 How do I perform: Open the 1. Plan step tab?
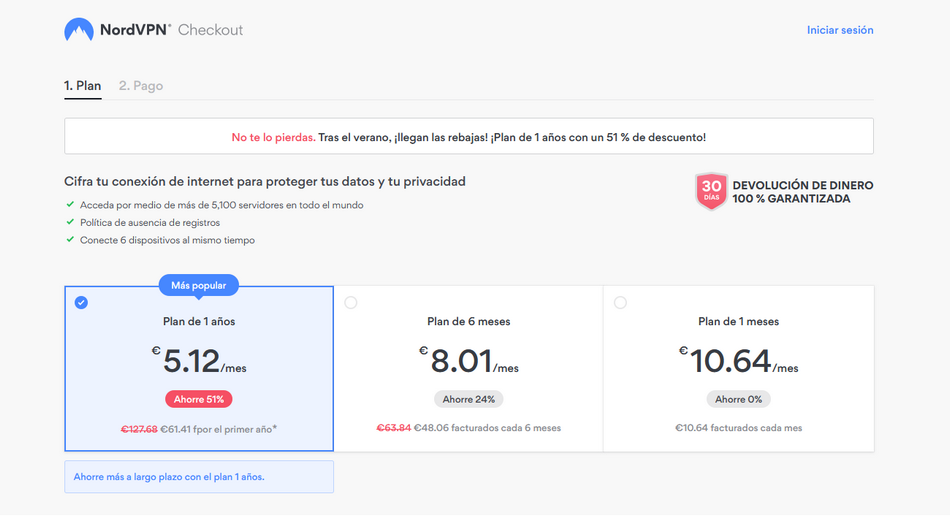(x=82, y=86)
